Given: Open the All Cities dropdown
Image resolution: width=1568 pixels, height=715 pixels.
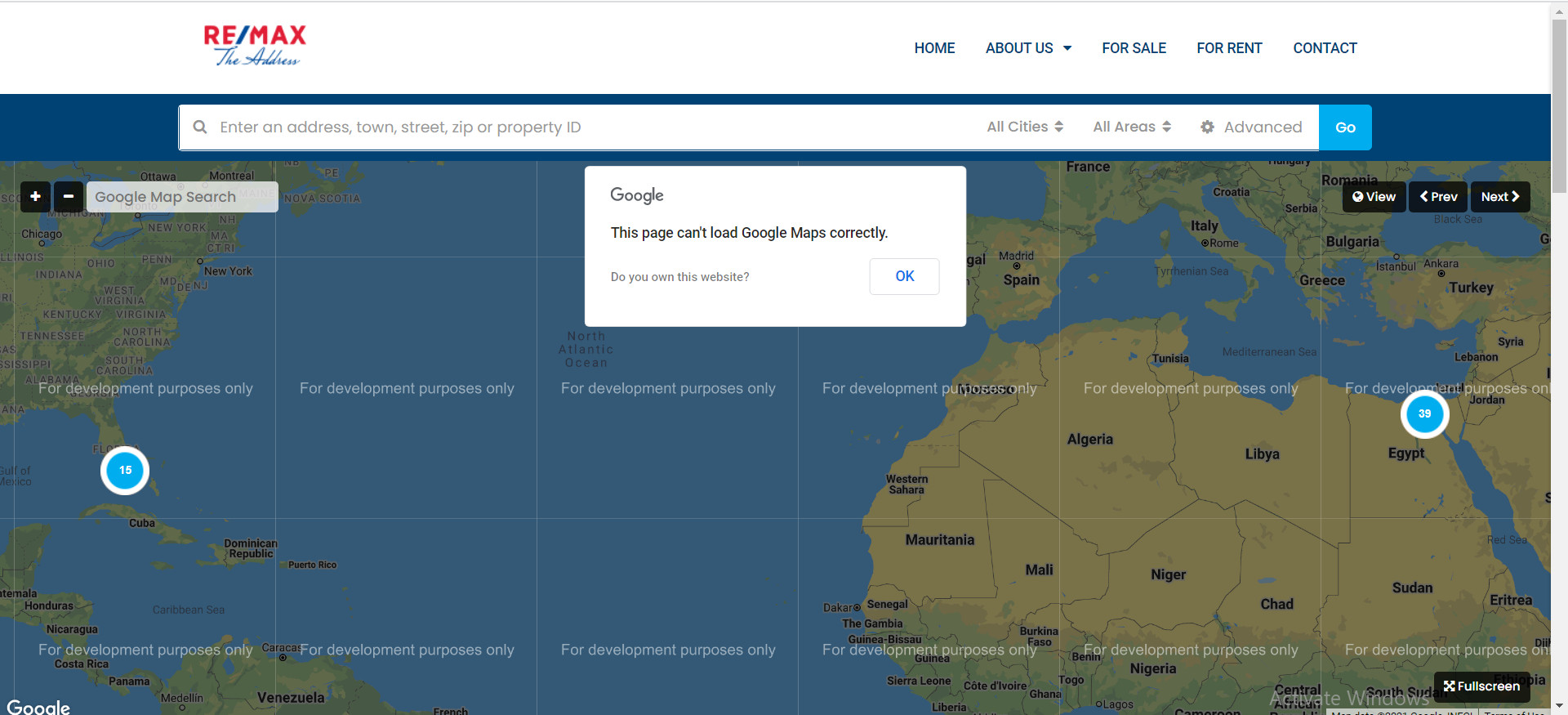Looking at the screenshot, I should click(x=1025, y=127).
